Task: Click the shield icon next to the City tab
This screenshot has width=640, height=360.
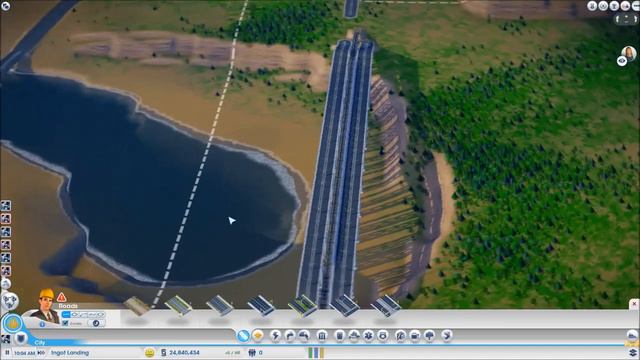Action: click(x=21, y=338)
